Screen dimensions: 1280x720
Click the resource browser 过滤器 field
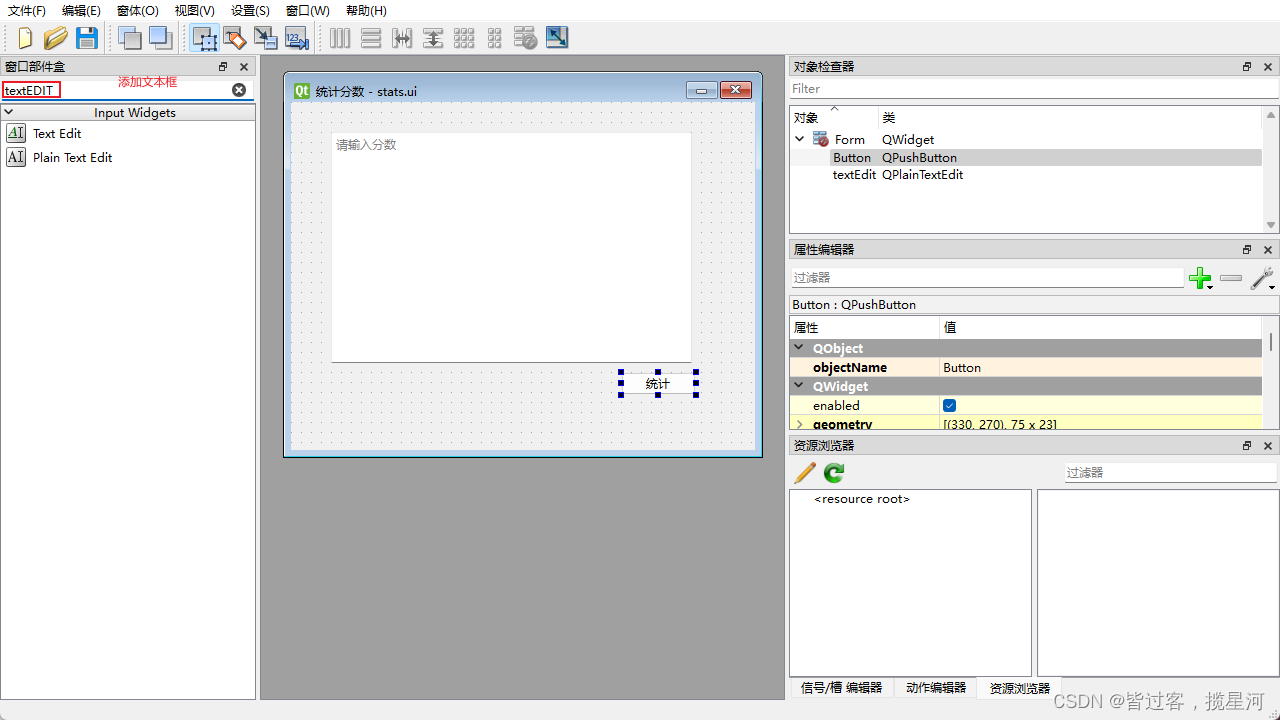point(1170,472)
